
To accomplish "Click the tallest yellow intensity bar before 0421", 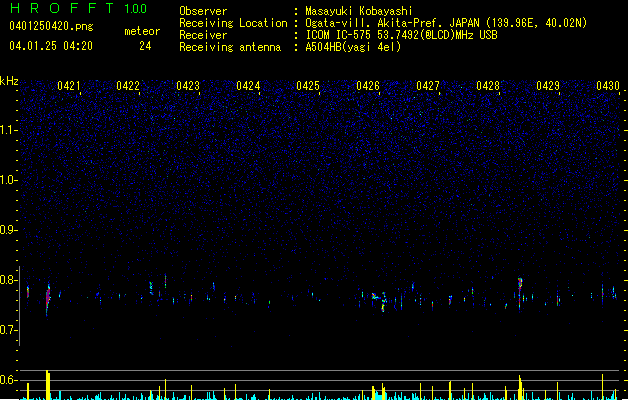I will point(48,384).
